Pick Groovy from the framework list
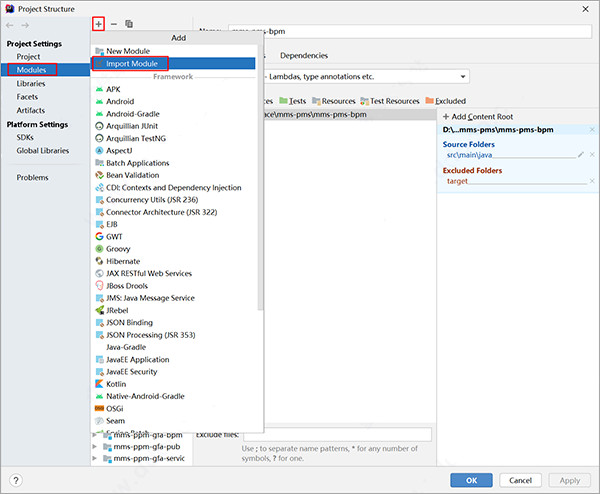 (120, 248)
